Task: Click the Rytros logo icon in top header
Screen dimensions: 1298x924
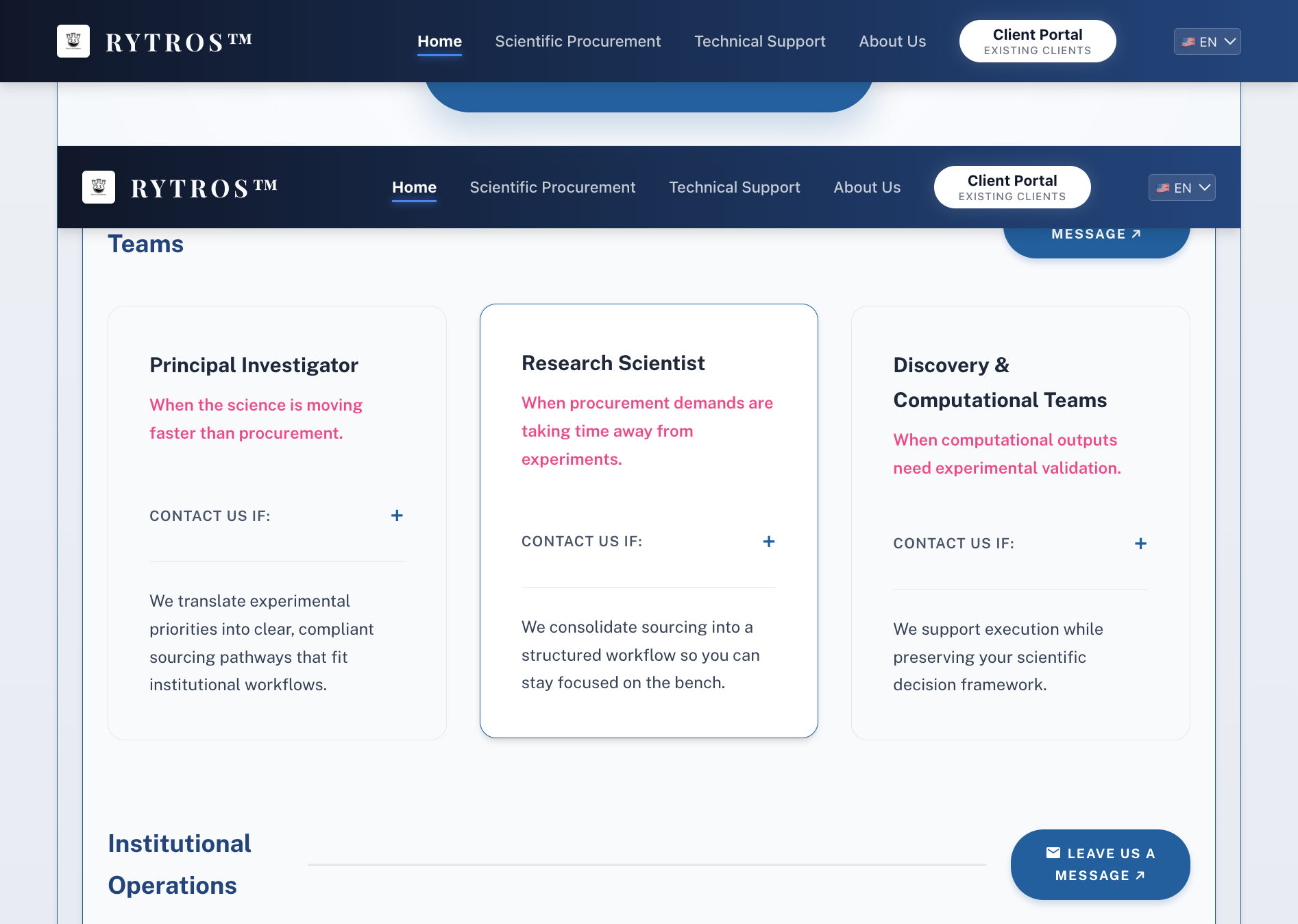Action: (73, 41)
